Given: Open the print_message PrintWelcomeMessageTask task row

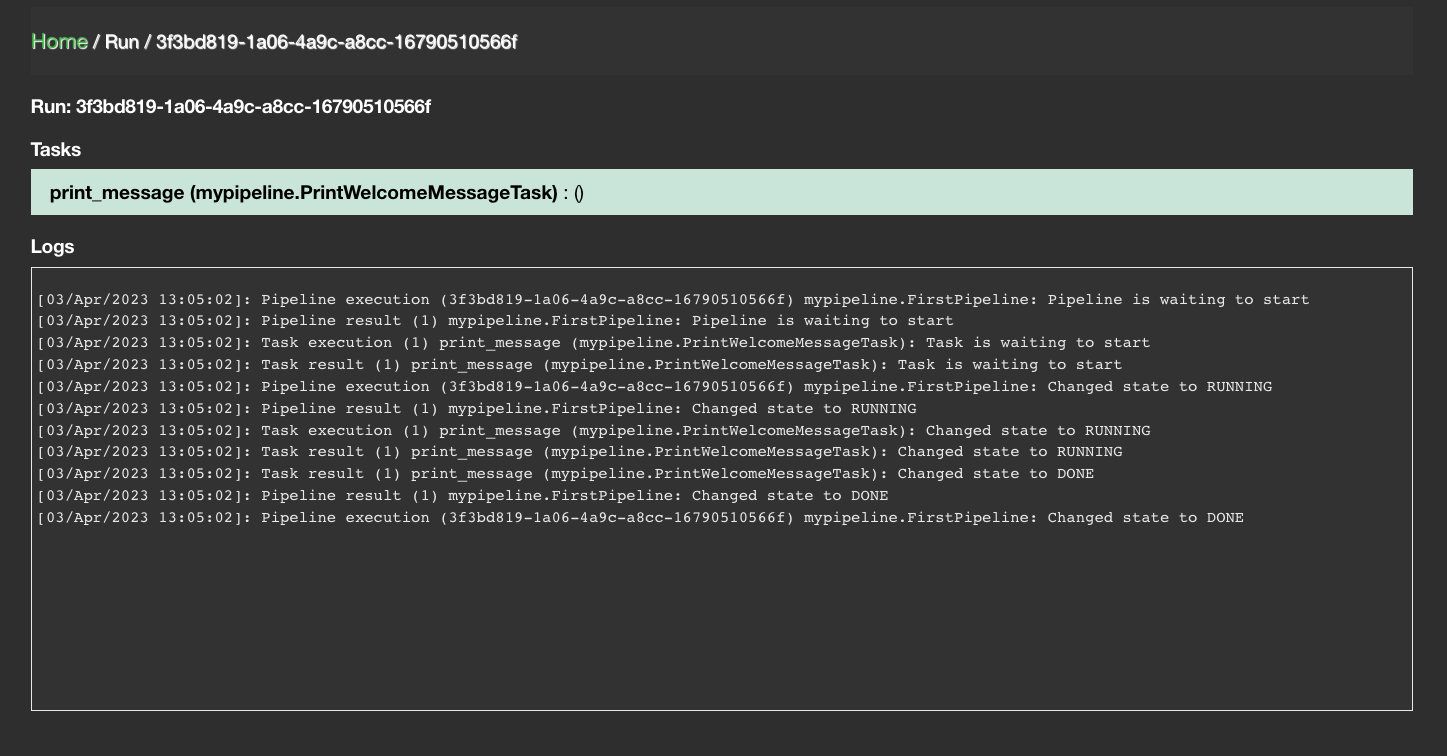Looking at the screenshot, I should pyautogui.click(x=722, y=192).
